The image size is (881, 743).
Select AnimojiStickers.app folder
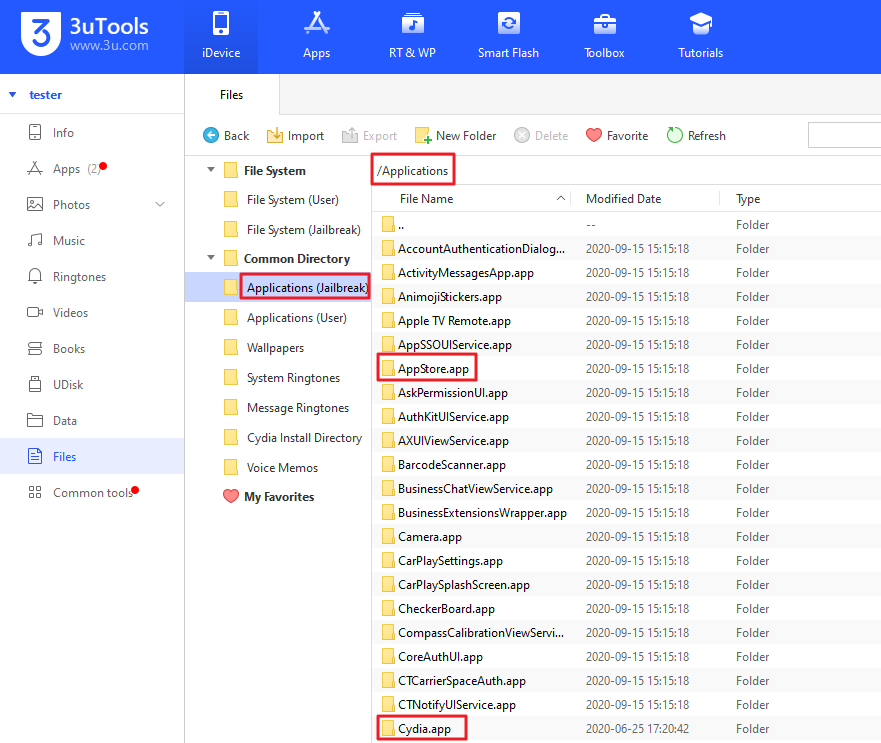click(x=626, y=297)
